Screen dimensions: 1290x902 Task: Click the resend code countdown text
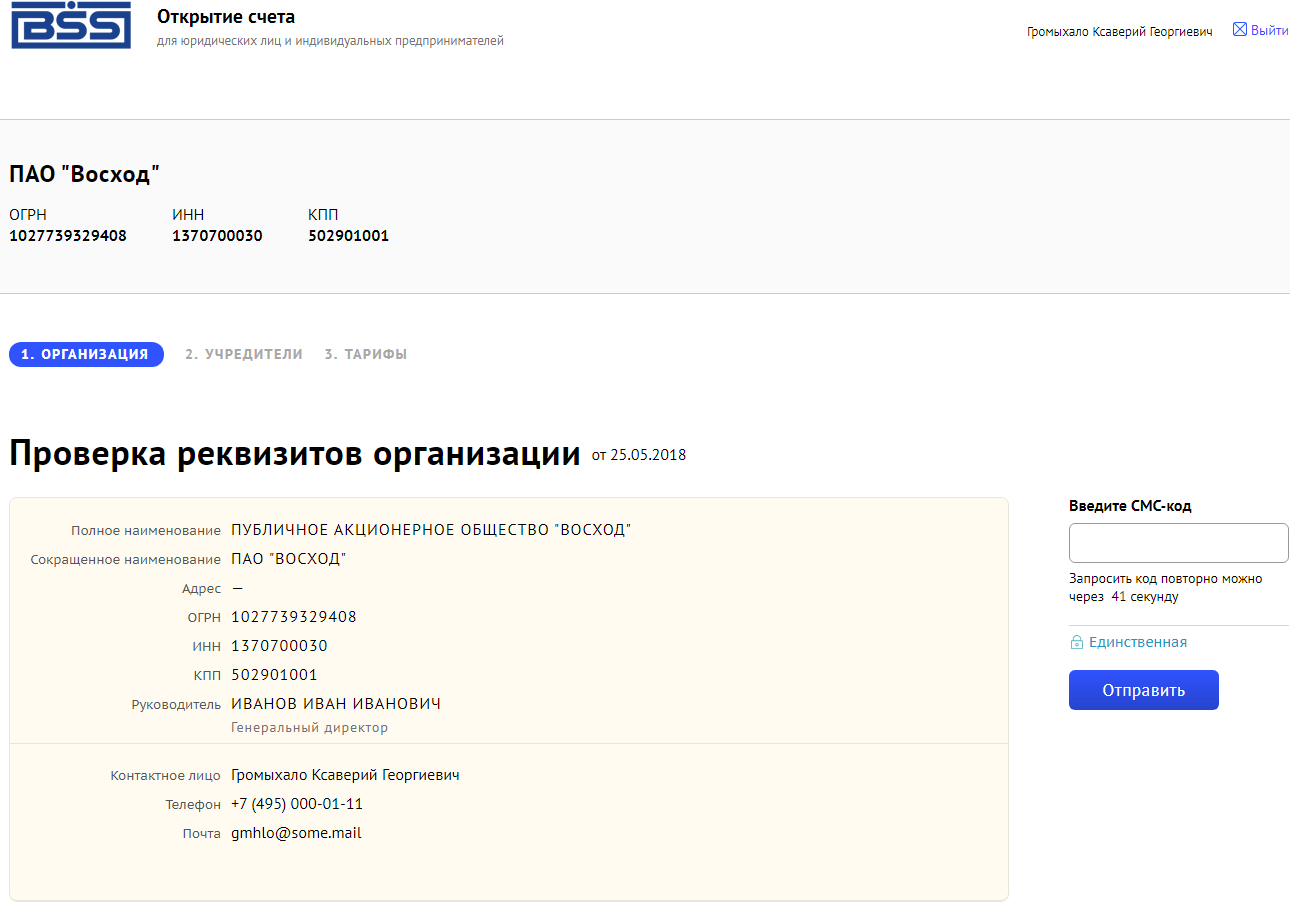[1166, 588]
